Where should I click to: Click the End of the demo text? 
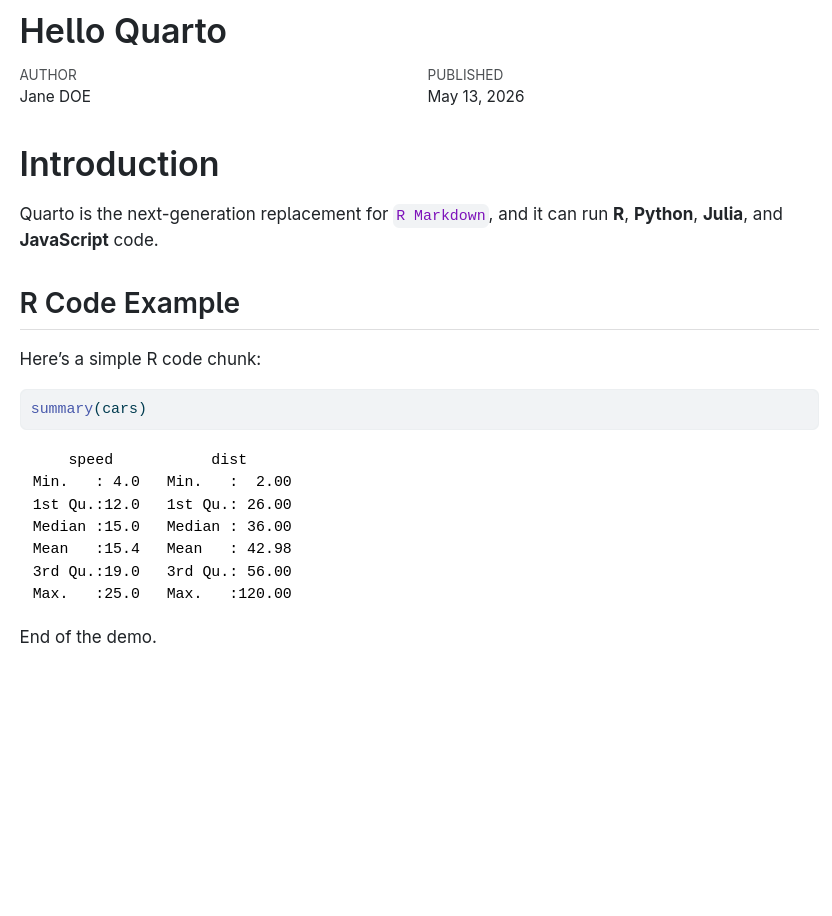[x=88, y=637]
